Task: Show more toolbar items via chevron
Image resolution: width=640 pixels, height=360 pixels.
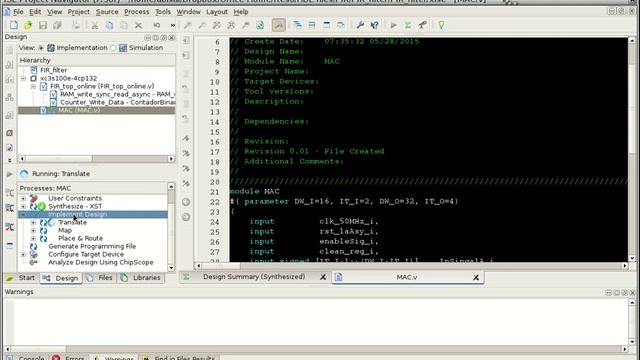Action: coord(173,25)
